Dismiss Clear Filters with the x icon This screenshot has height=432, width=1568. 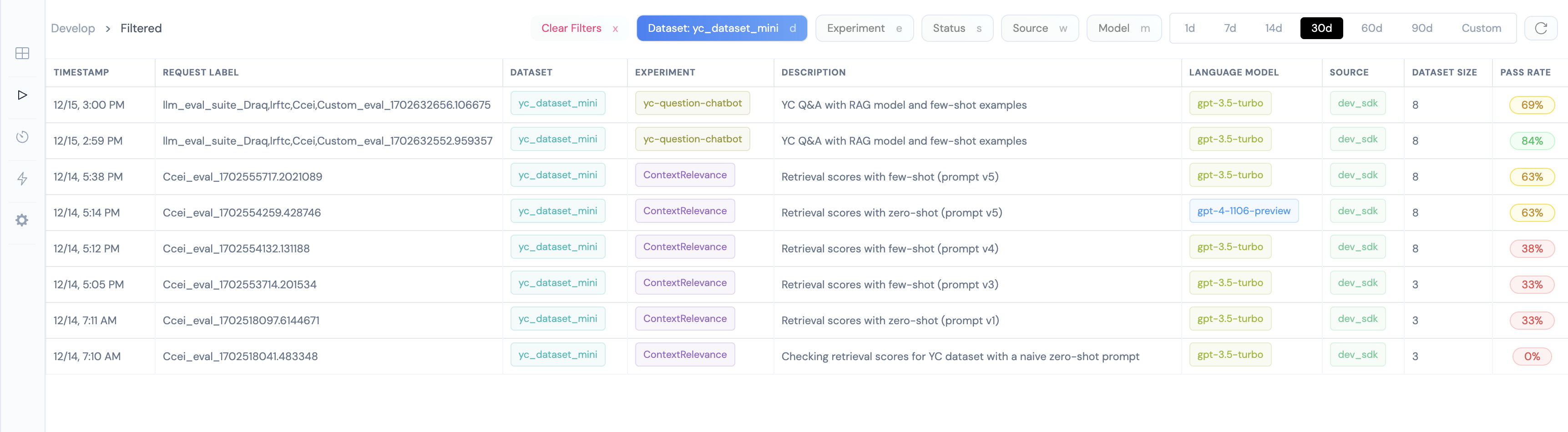[x=615, y=29]
